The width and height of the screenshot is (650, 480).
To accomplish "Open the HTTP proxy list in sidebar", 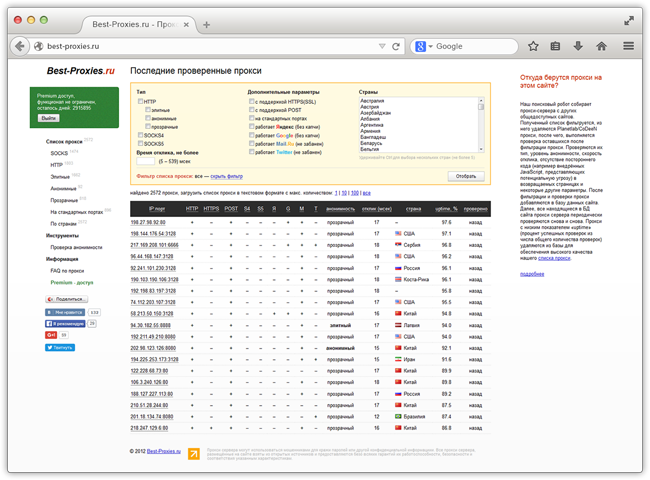I will click(57, 165).
